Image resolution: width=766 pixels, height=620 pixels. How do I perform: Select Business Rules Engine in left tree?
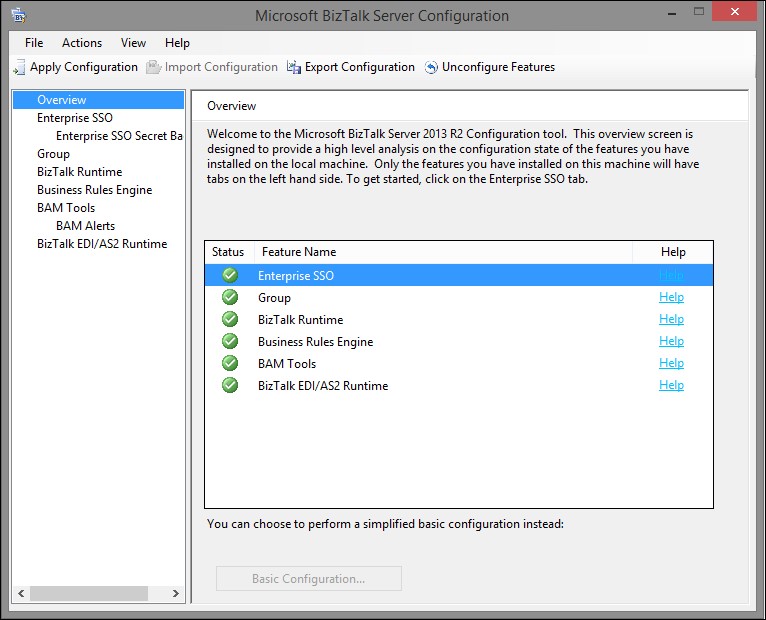pyautogui.click(x=94, y=190)
